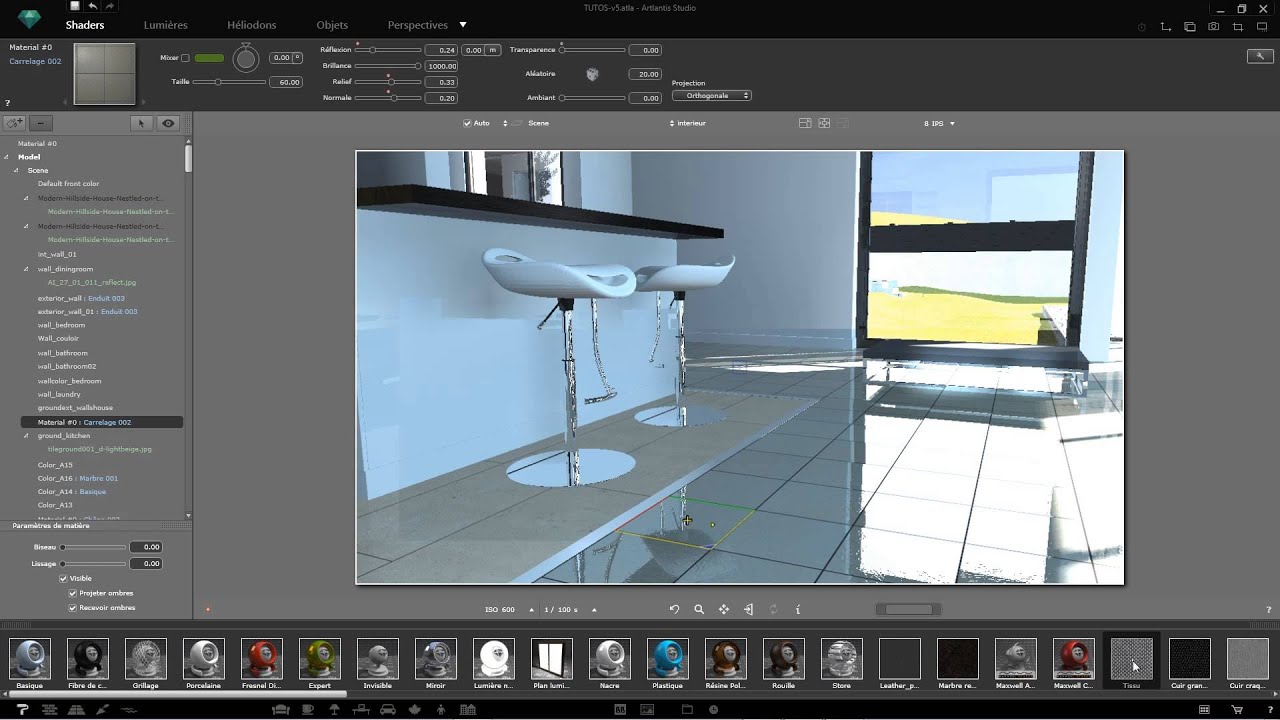Toggle the Visible checkbox
Viewport: 1280px width, 720px height.
pos(63,578)
